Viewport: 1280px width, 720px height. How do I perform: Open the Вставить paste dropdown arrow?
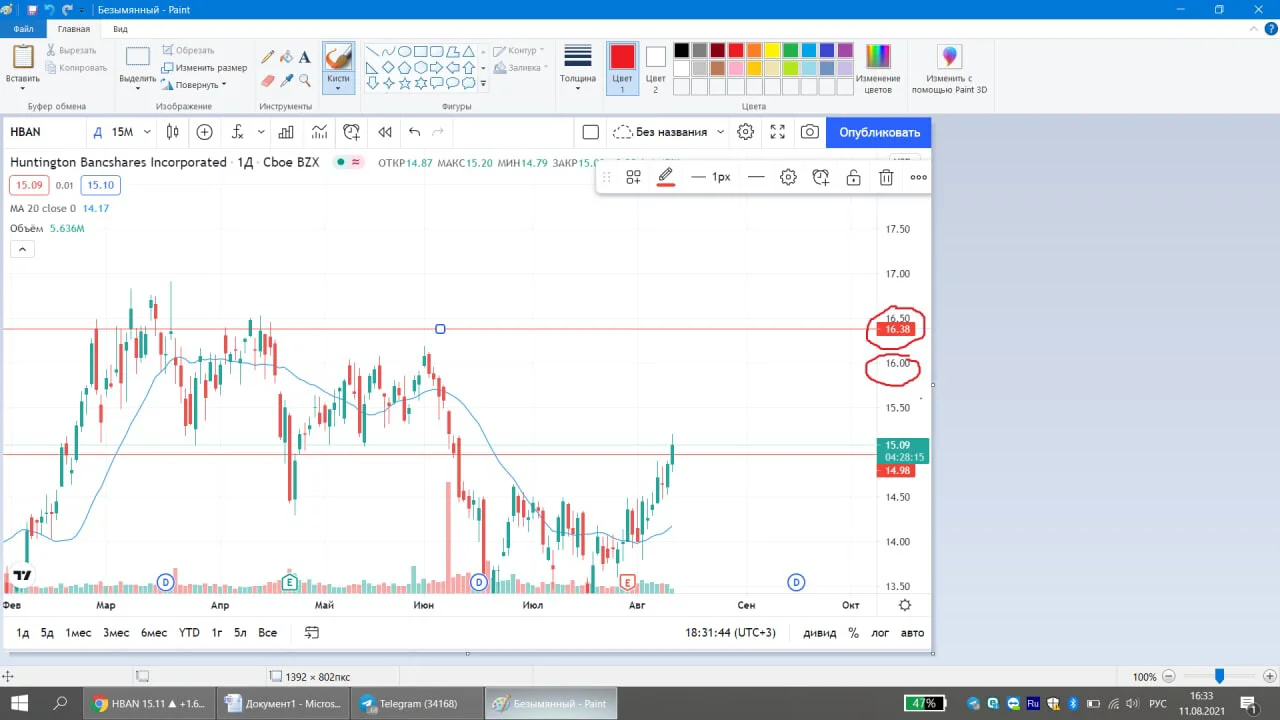click(x=23, y=89)
